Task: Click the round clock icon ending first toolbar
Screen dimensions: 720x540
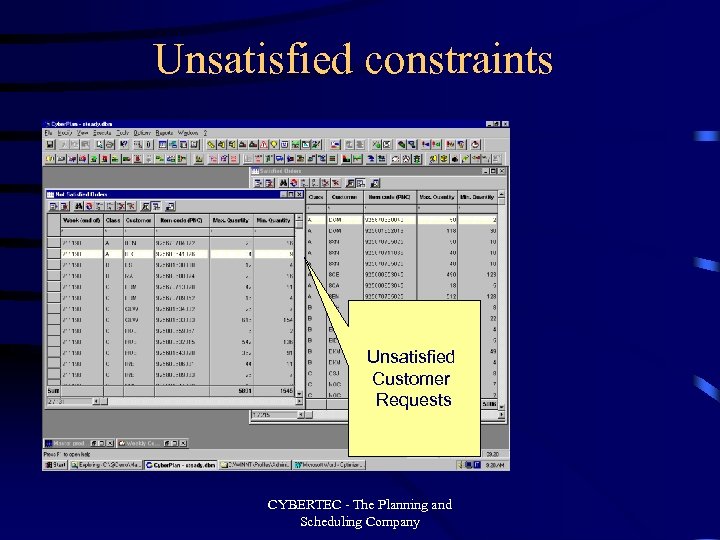Action: pyautogui.click(x=475, y=144)
